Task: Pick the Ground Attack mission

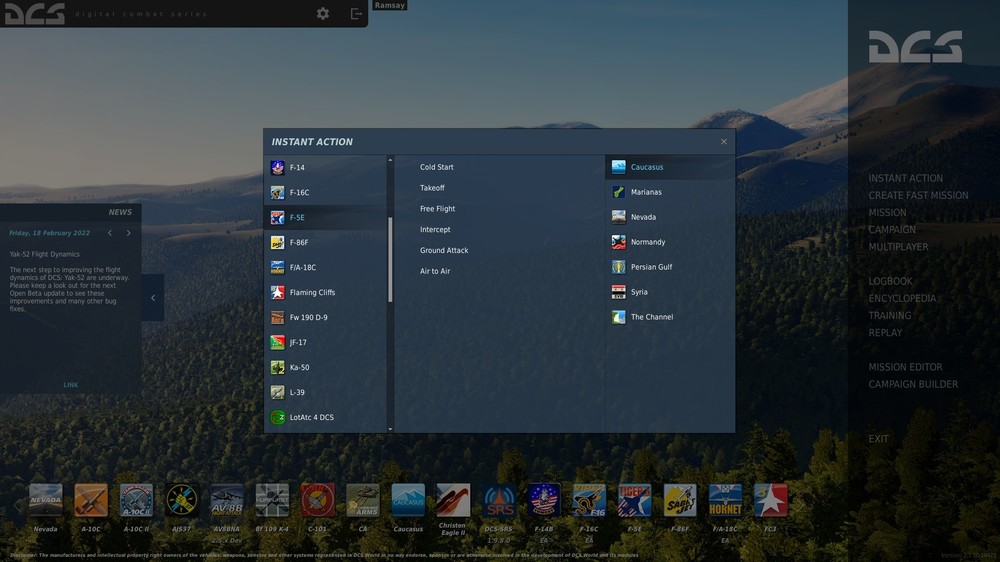Action: coord(444,250)
